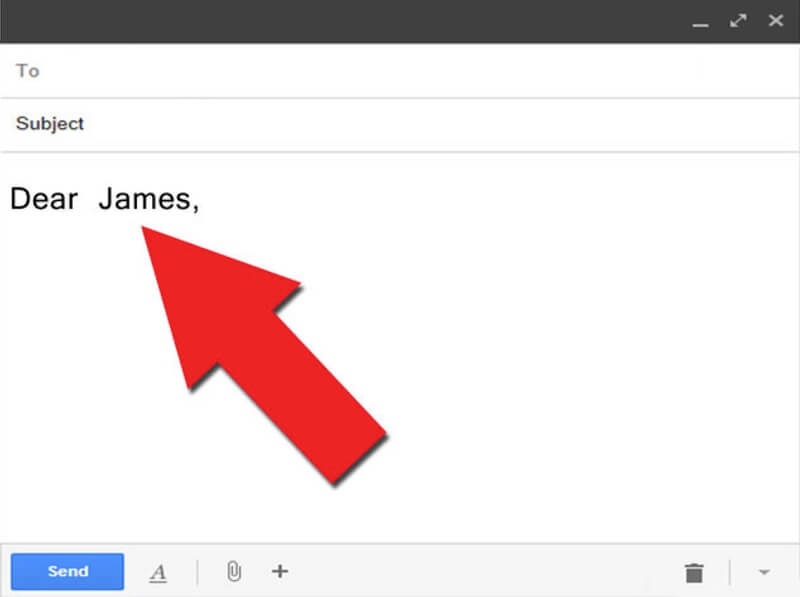Open formatting options with the underlined A icon
800x597 pixels.
point(158,573)
